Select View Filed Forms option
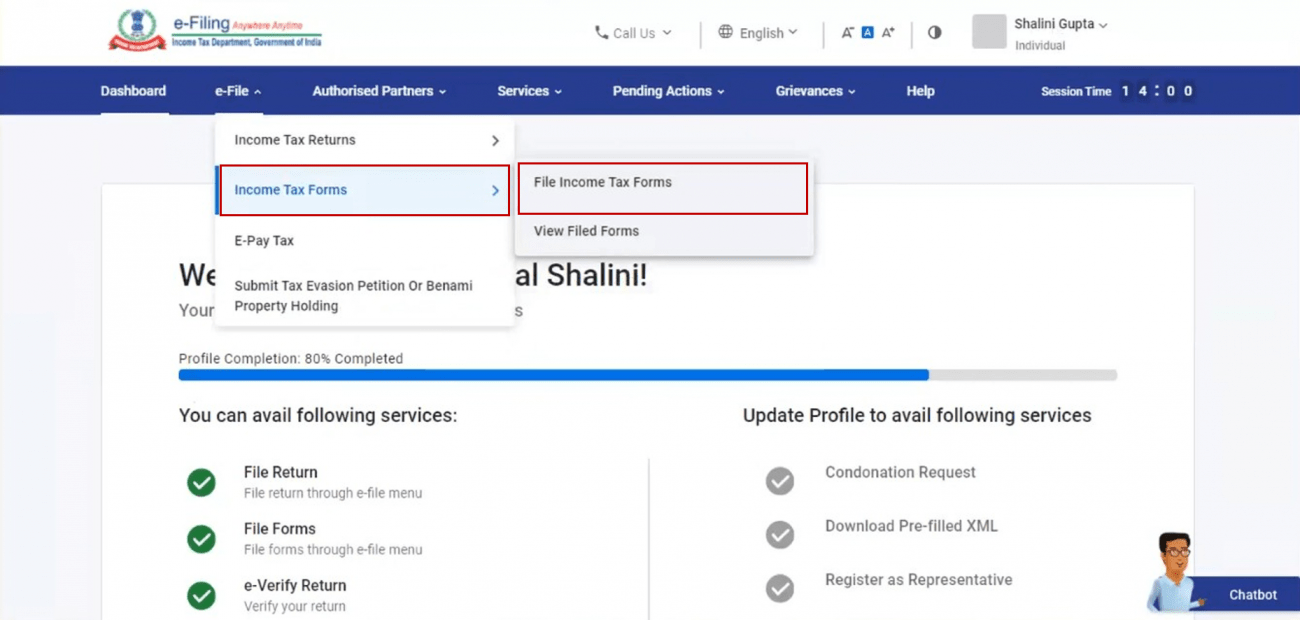The width and height of the screenshot is (1300, 620). [x=586, y=231]
